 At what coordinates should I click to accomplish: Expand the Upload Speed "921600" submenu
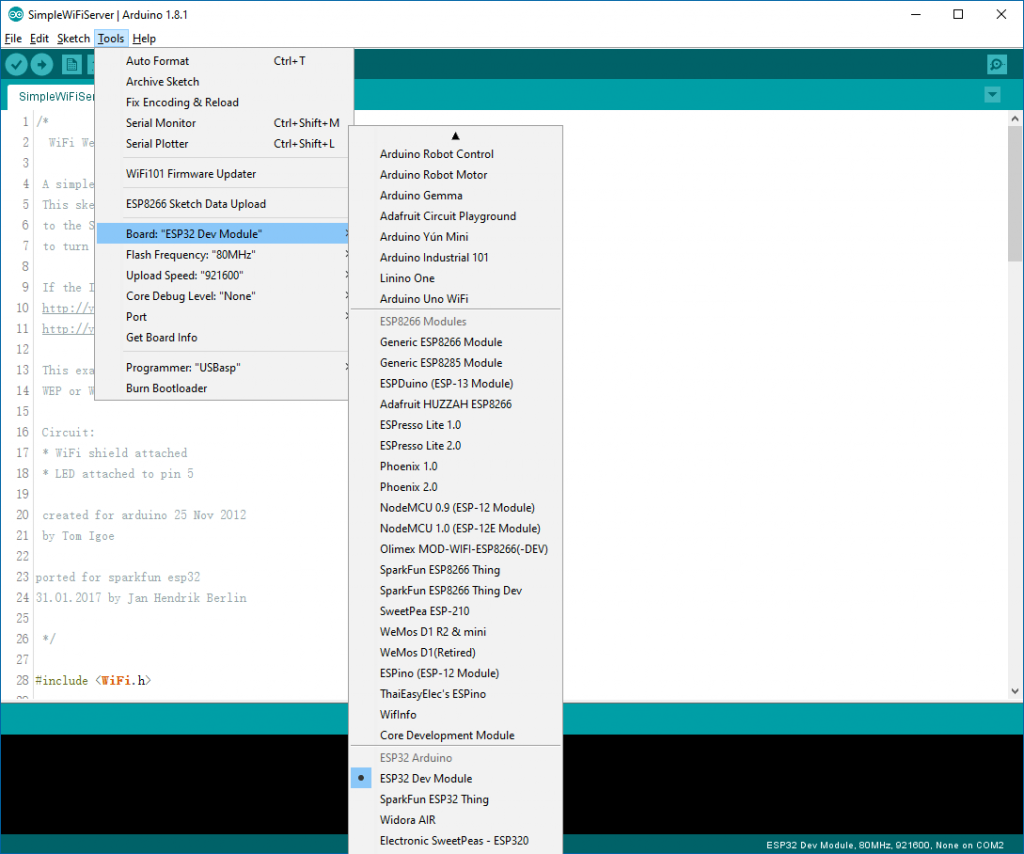[x=223, y=276]
